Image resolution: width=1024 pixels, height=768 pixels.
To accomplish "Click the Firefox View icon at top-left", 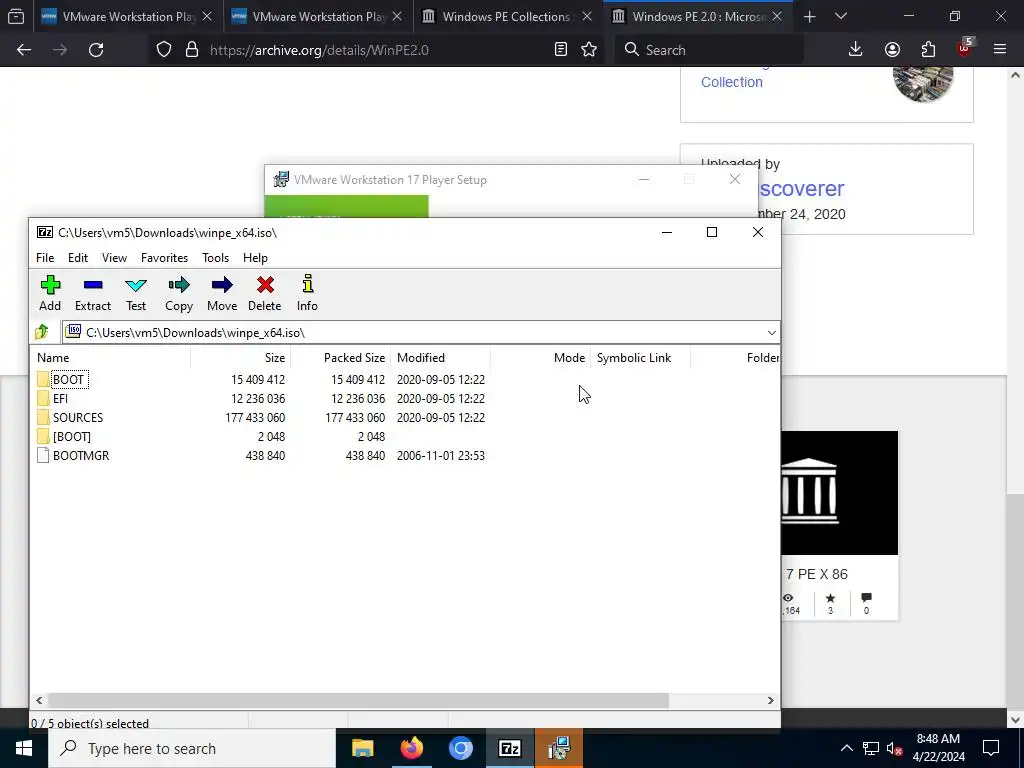I will click(x=16, y=16).
